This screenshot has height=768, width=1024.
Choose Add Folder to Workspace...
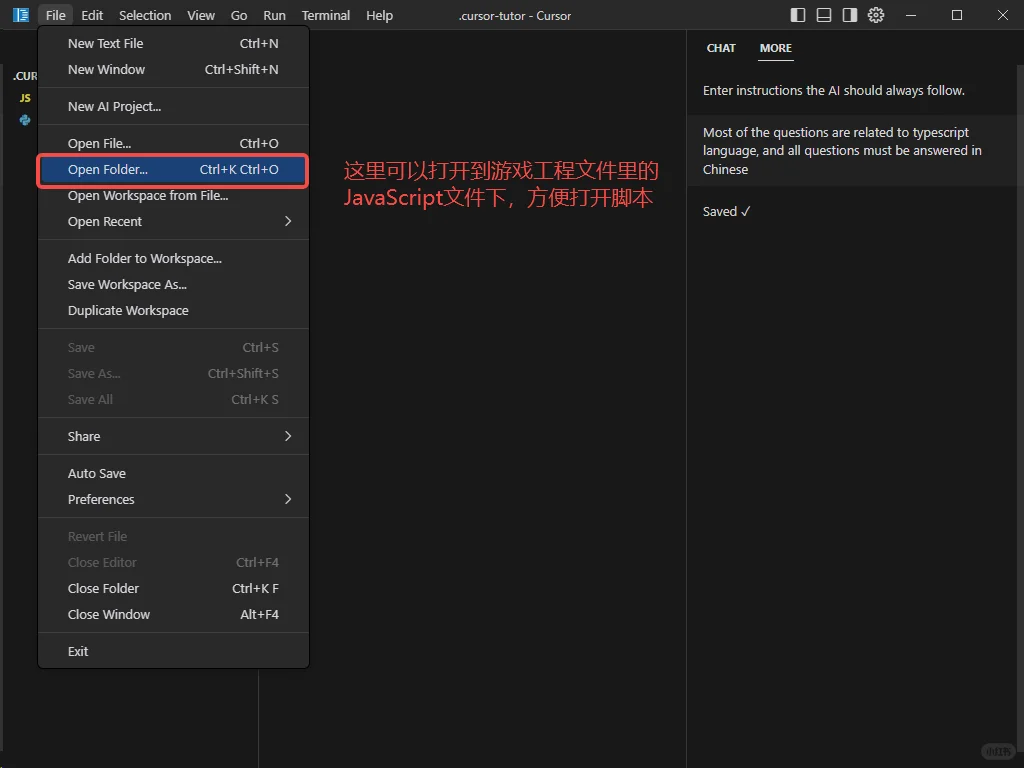173,259
